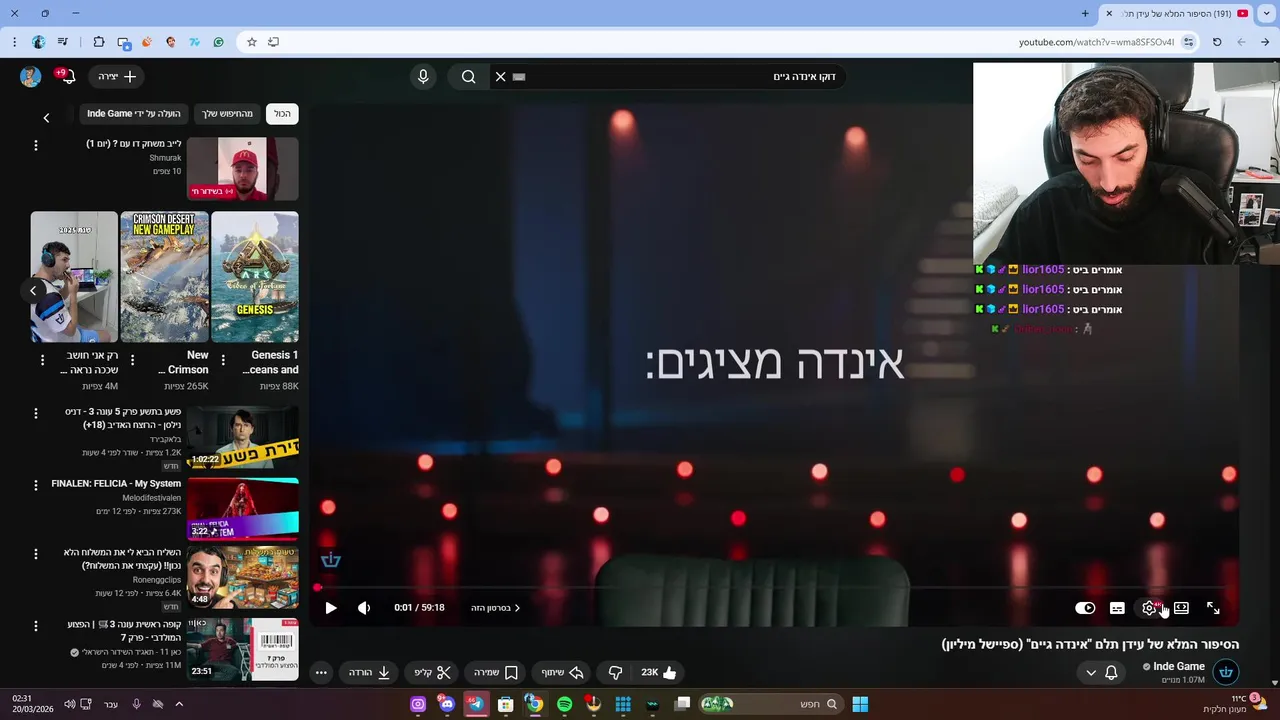Open options for the Shmurak live video
Screen dimensions: 1280x720
pyautogui.click(x=36, y=145)
